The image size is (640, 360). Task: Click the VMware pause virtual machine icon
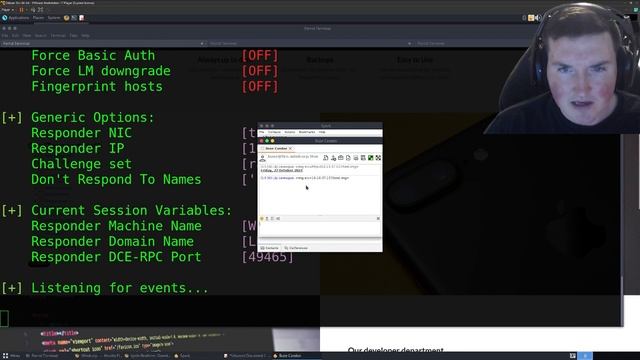click(21, 10)
